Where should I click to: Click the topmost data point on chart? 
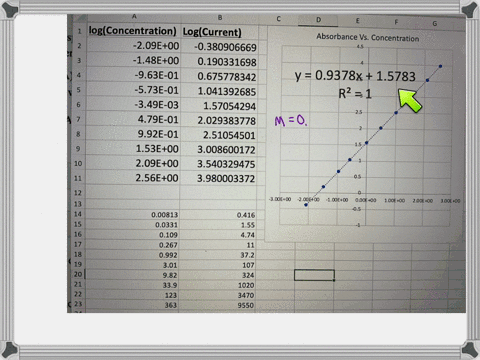pos(440,66)
